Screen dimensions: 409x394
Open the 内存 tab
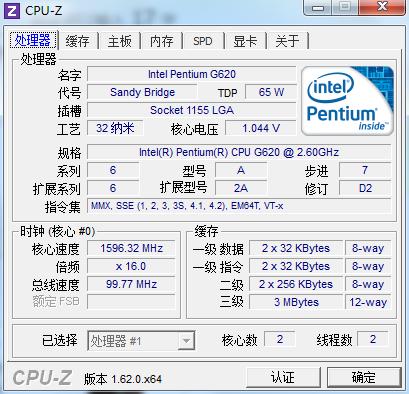pos(162,41)
